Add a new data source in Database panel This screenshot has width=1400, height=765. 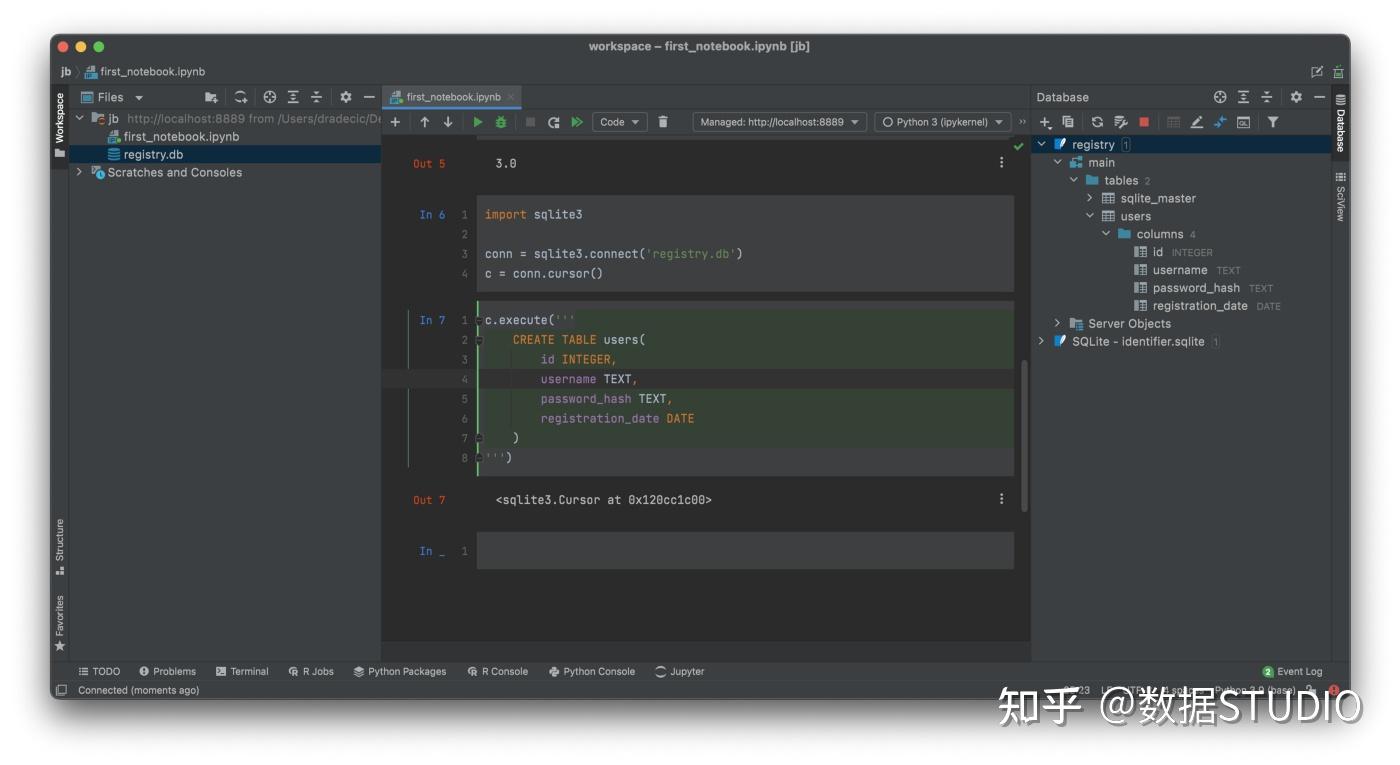[x=1044, y=121]
